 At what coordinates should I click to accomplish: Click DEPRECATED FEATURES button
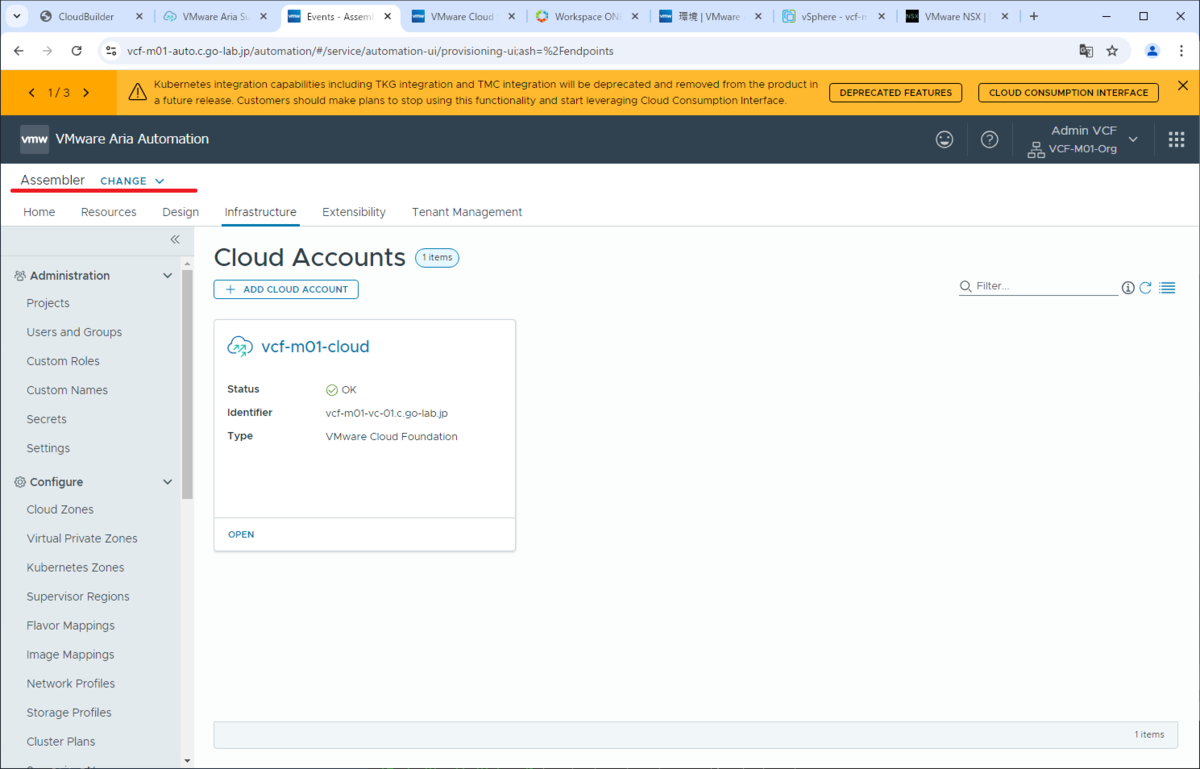click(x=895, y=92)
